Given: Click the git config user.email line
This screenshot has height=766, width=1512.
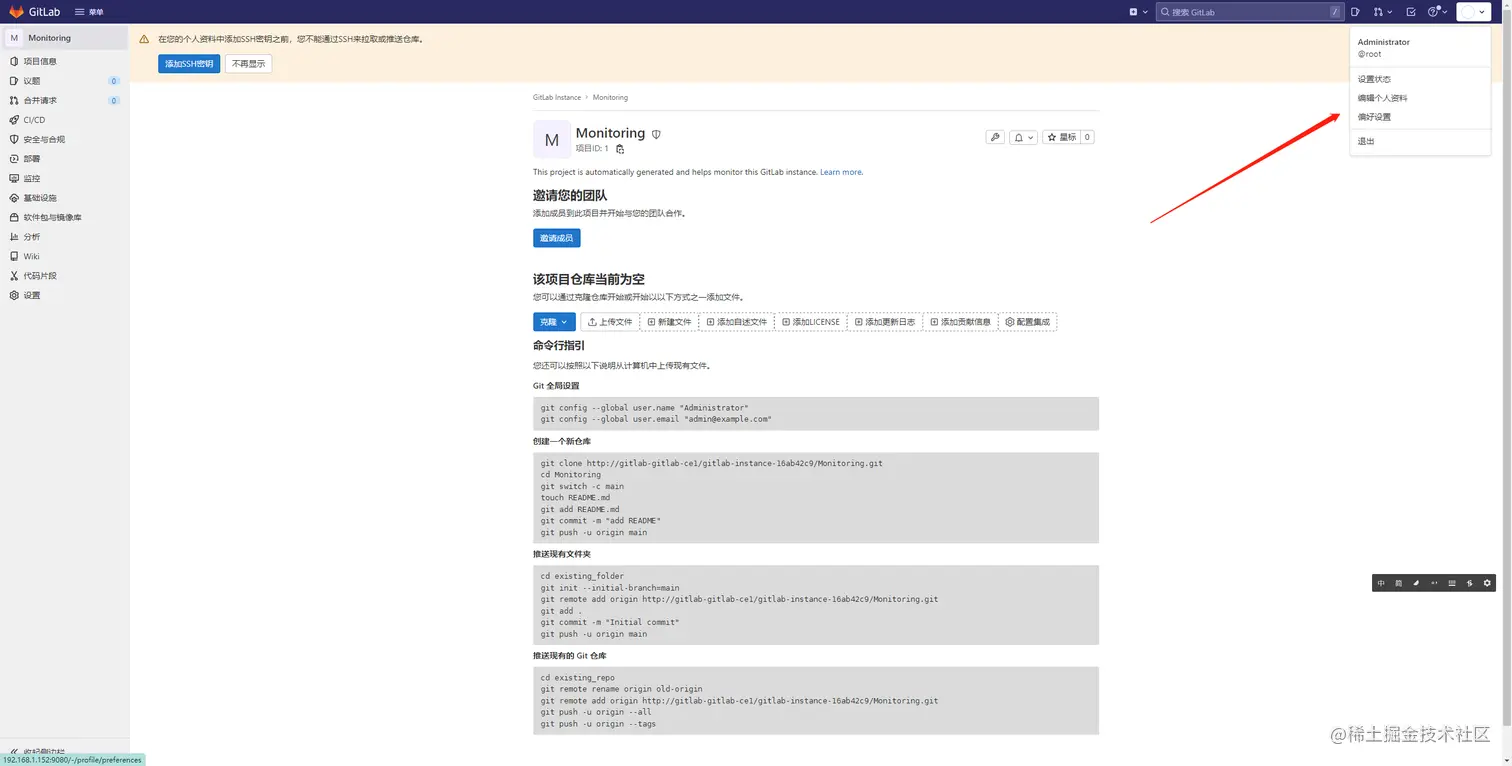Looking at the screenshot, I should pyautogui.click(x=656, y=420).
